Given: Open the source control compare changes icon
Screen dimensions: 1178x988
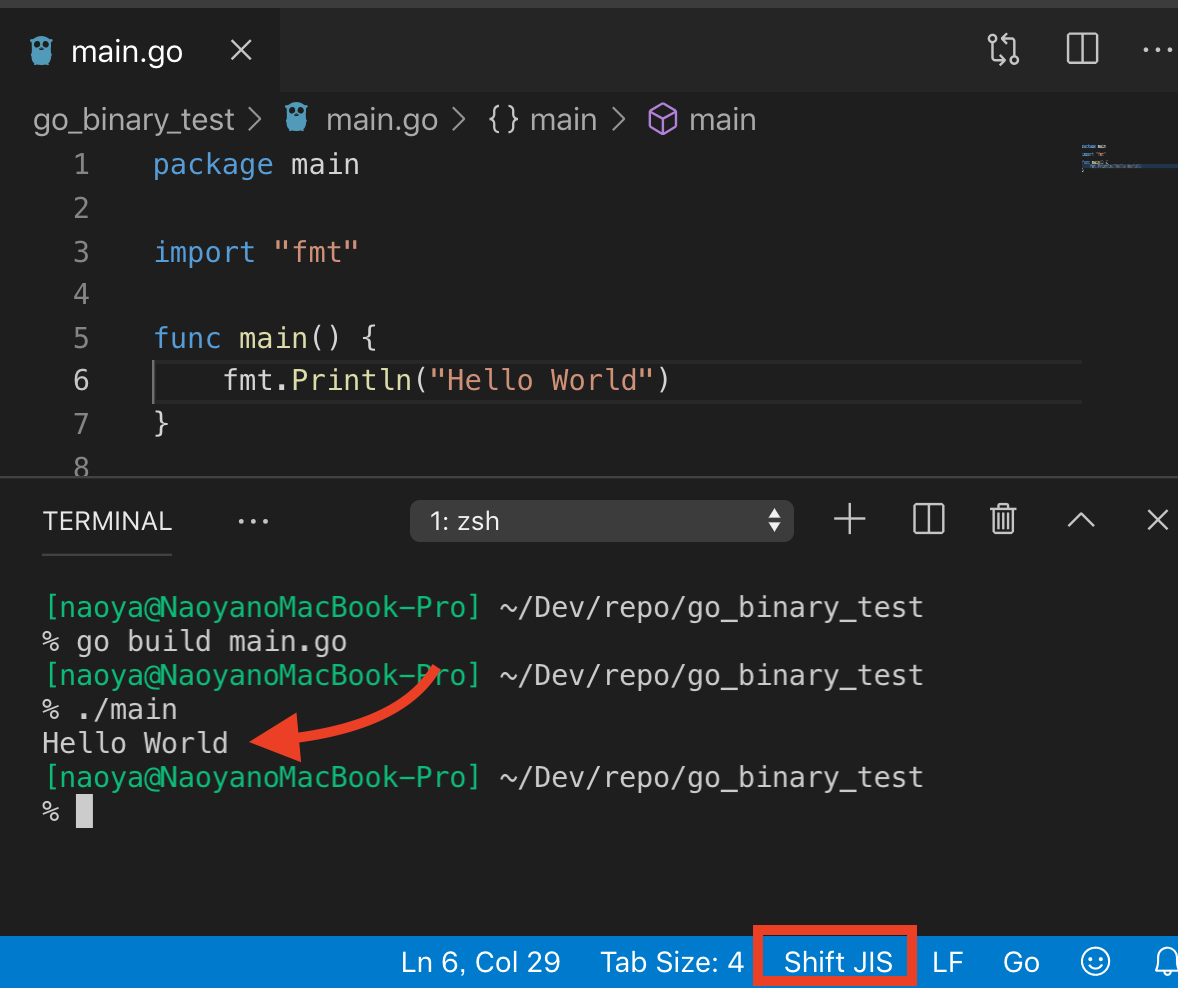Looking at the screenshot, I should pyautogui.click(x=1002, y=50).
